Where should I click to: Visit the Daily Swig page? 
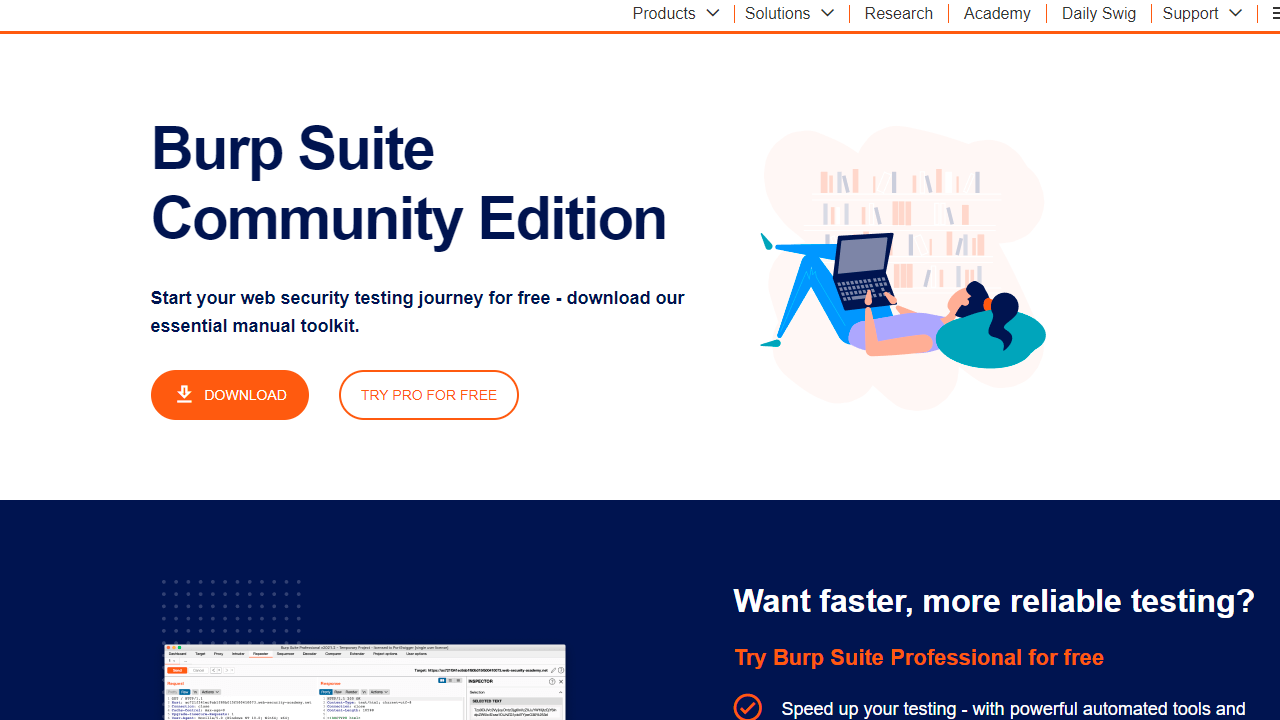pyautogui.click(x=1098, y=13)
